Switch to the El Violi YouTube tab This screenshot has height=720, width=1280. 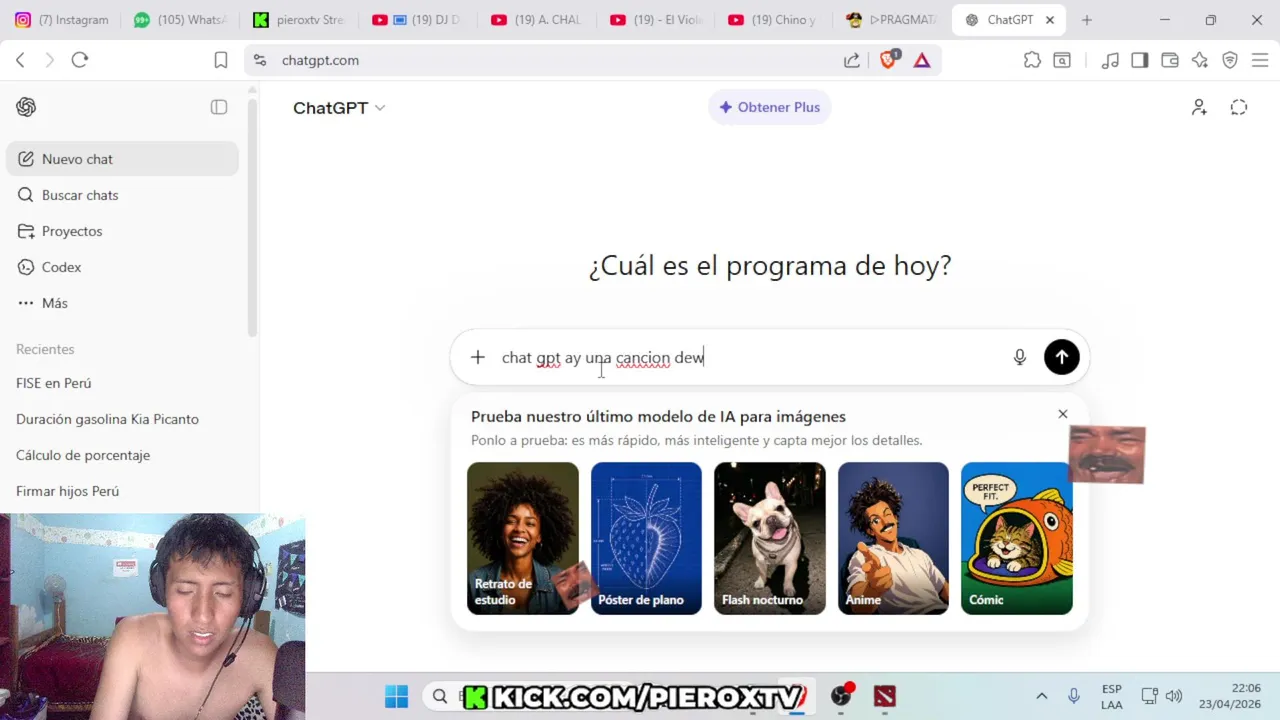click(x=656, y=20)
